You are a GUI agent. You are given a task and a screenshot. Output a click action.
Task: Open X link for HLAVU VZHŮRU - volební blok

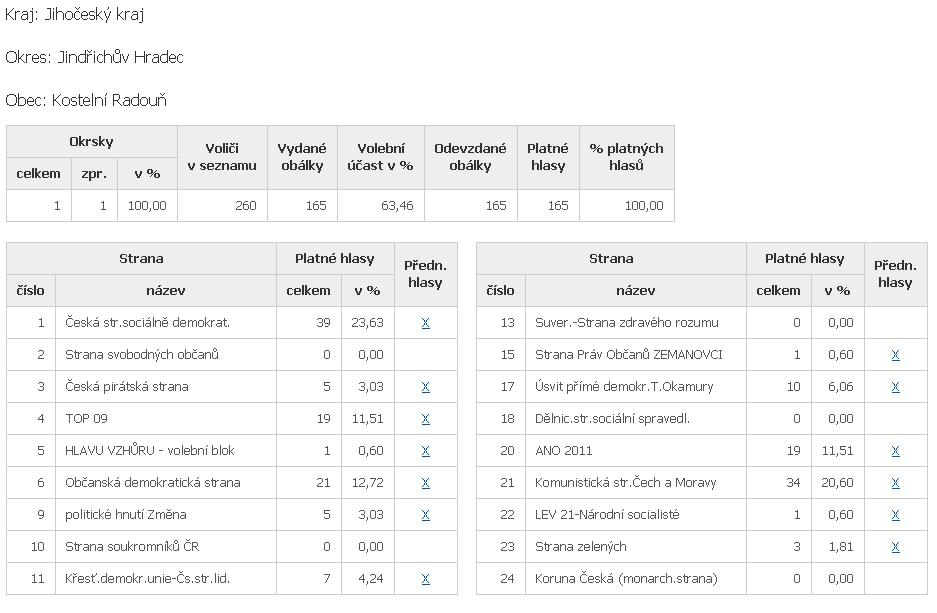click(x=425, y=451)
